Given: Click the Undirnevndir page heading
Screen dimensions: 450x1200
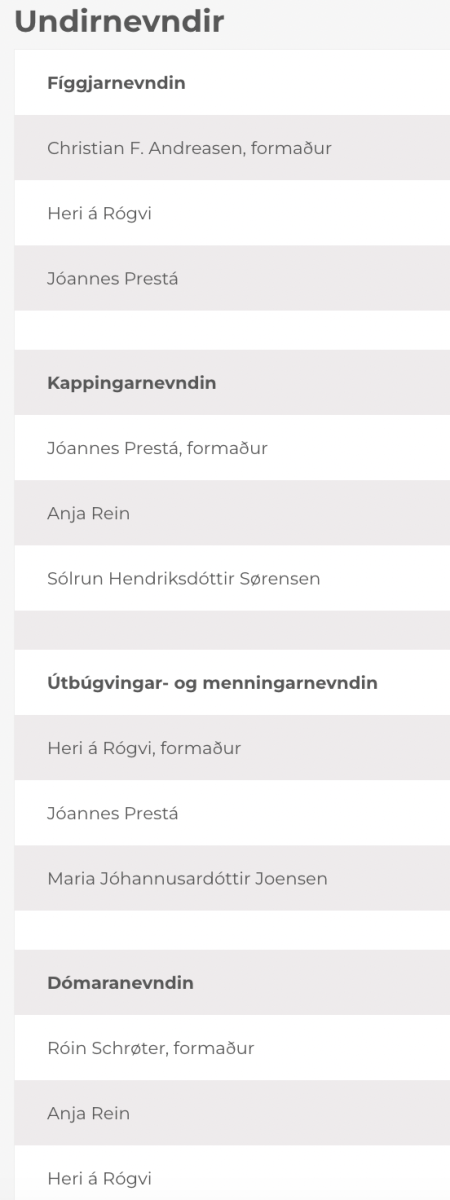Looking at the screenshot, I should (120, 21).
